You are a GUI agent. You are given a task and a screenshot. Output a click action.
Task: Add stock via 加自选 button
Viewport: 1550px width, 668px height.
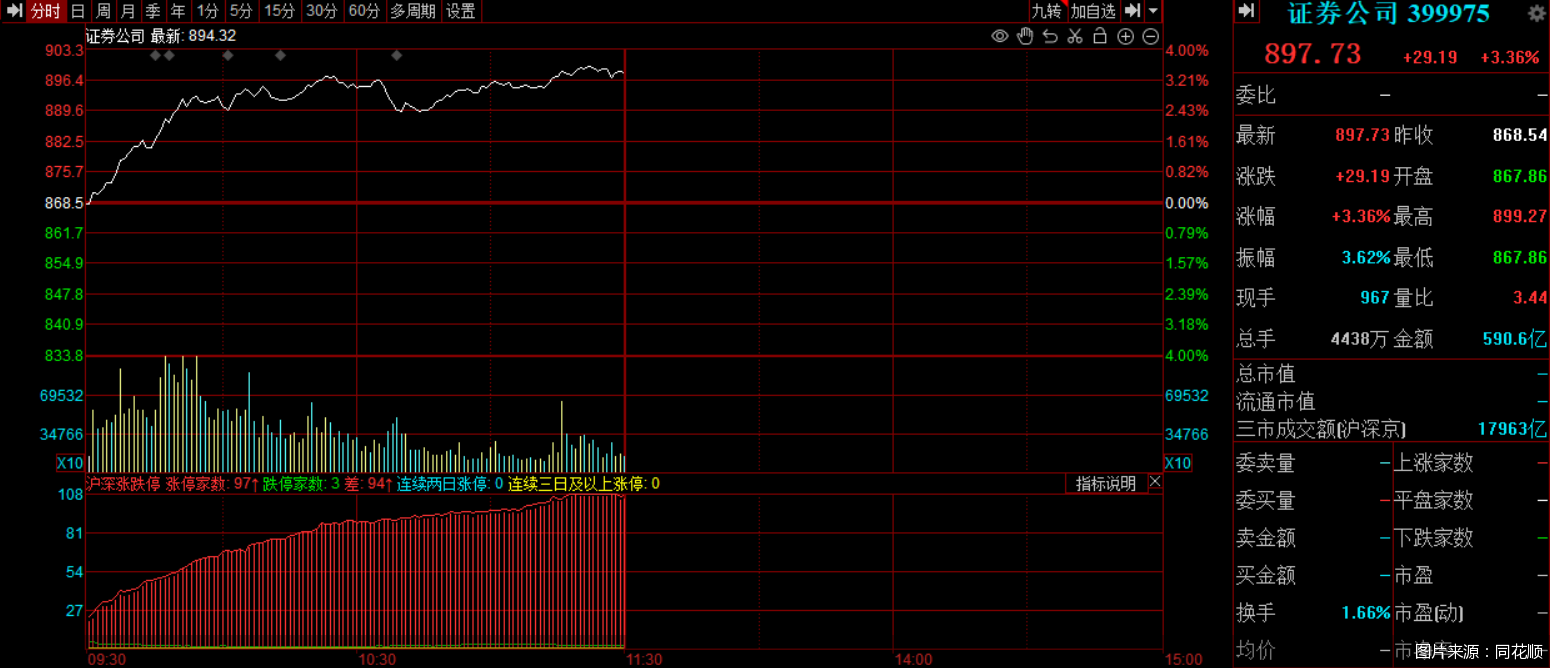click(x=1092, y=11)
